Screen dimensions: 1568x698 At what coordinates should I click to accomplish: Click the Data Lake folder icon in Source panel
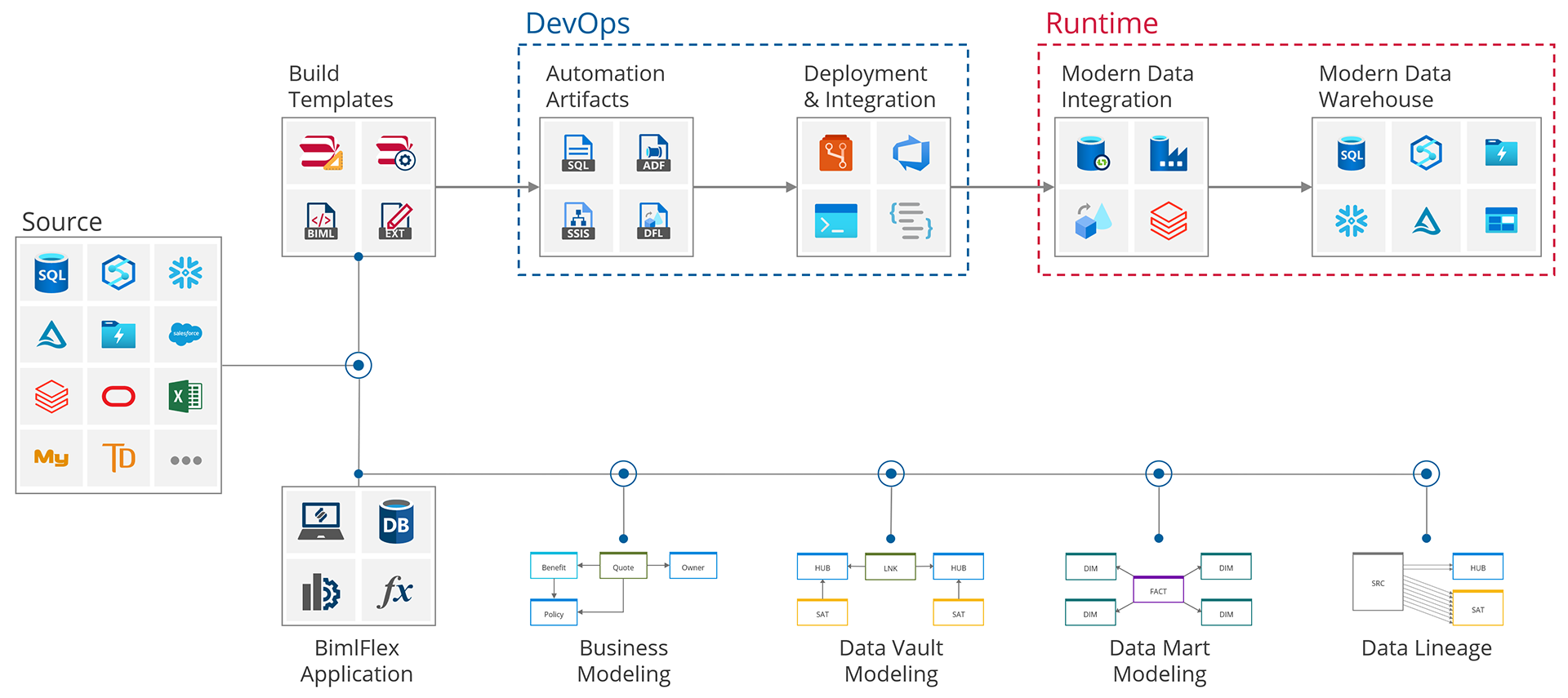118,334
